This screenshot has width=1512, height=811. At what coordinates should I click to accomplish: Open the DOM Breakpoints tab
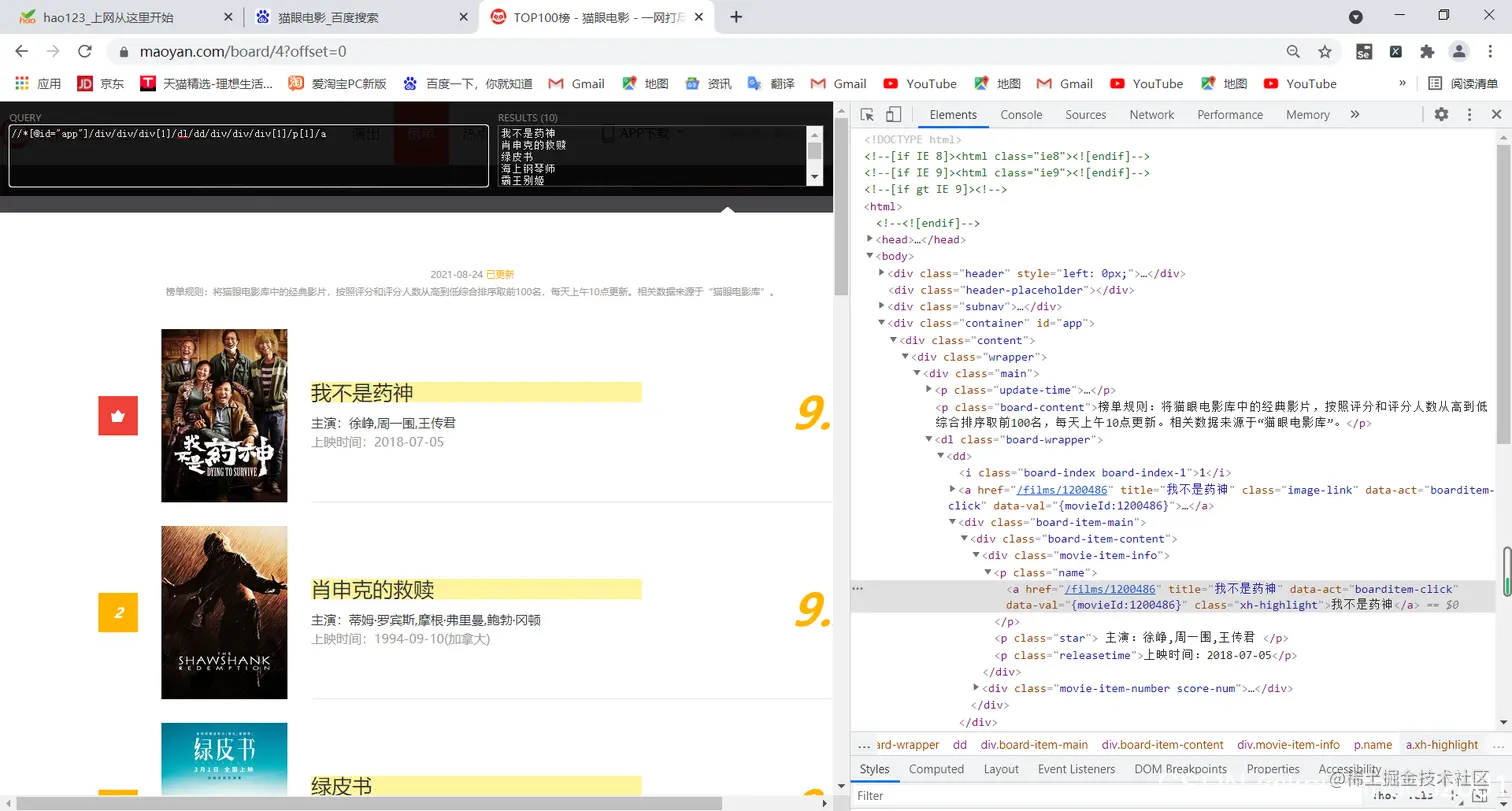click(x=1180, y=769)
